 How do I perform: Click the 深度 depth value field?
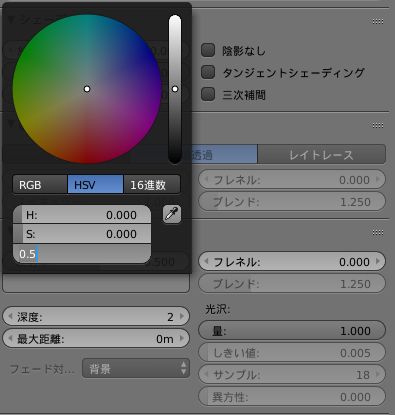[x=96, y=316]
